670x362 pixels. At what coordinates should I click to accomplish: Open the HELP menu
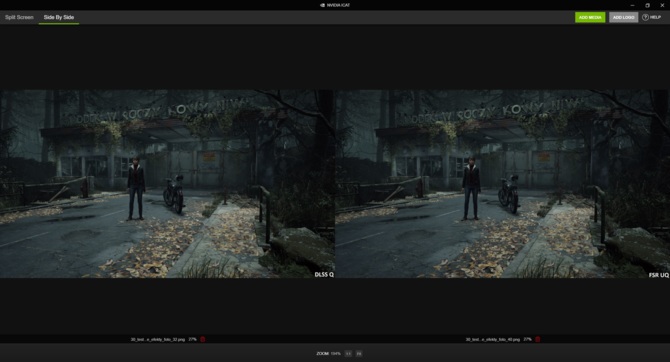point(652,17)
